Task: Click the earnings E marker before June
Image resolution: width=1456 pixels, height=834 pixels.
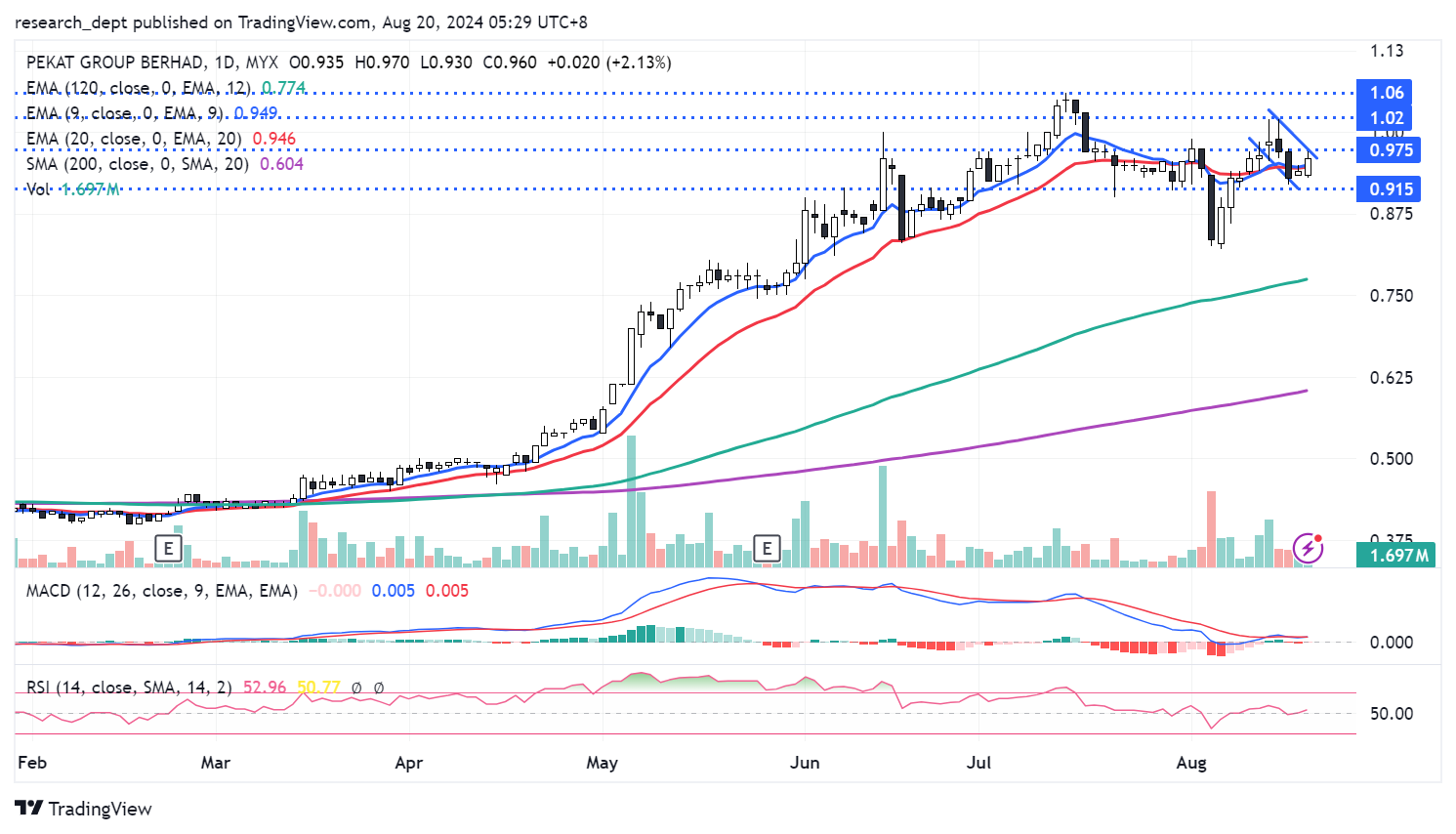Action: point(767,548)
